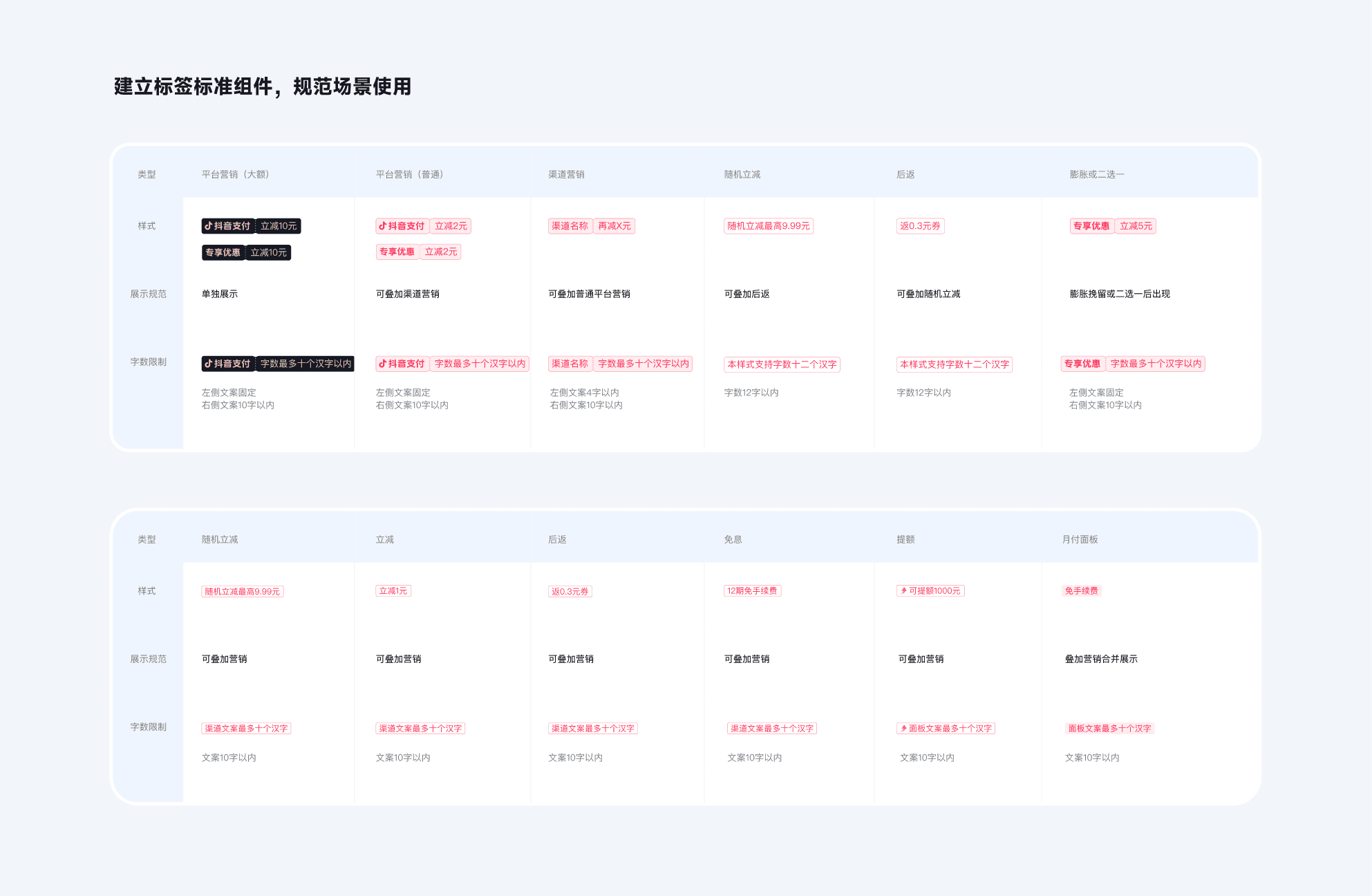Viewport: 1372px width, 896px height.
Task: Click the 专享优惠 立减5元 tag
Action: pos(1112,226)
